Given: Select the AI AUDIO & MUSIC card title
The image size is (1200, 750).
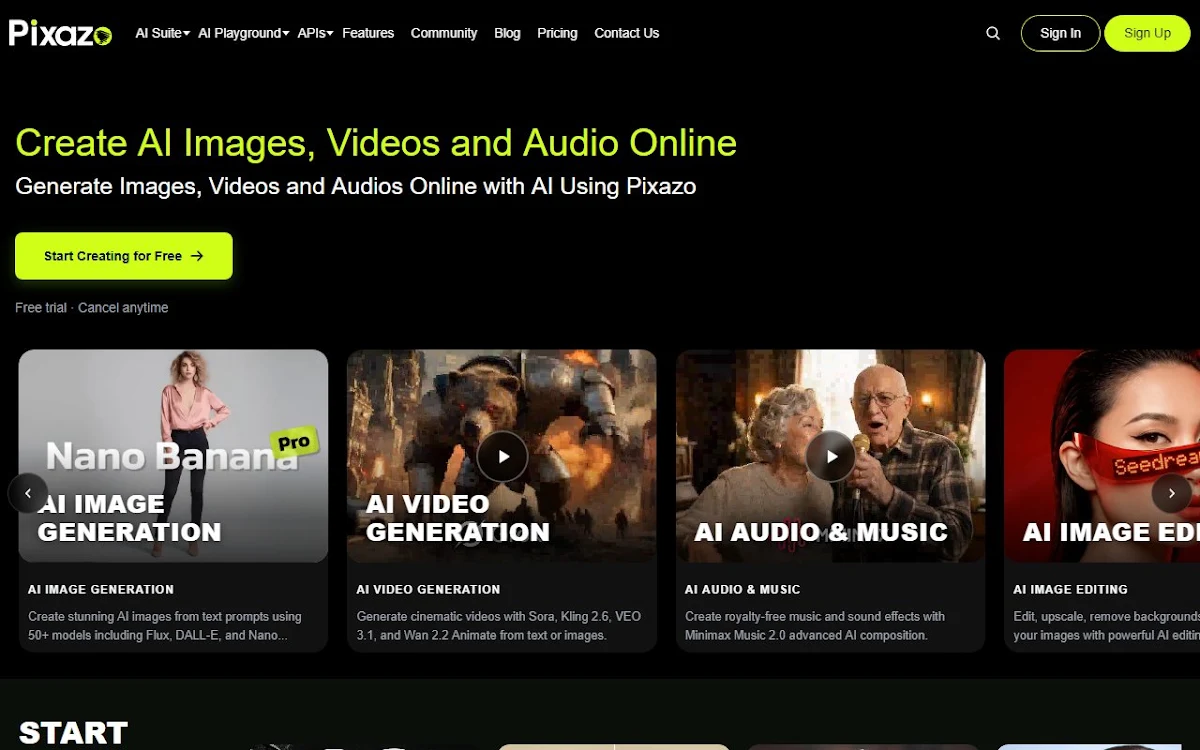Looking at the screenshot, I should click(743, 590).
